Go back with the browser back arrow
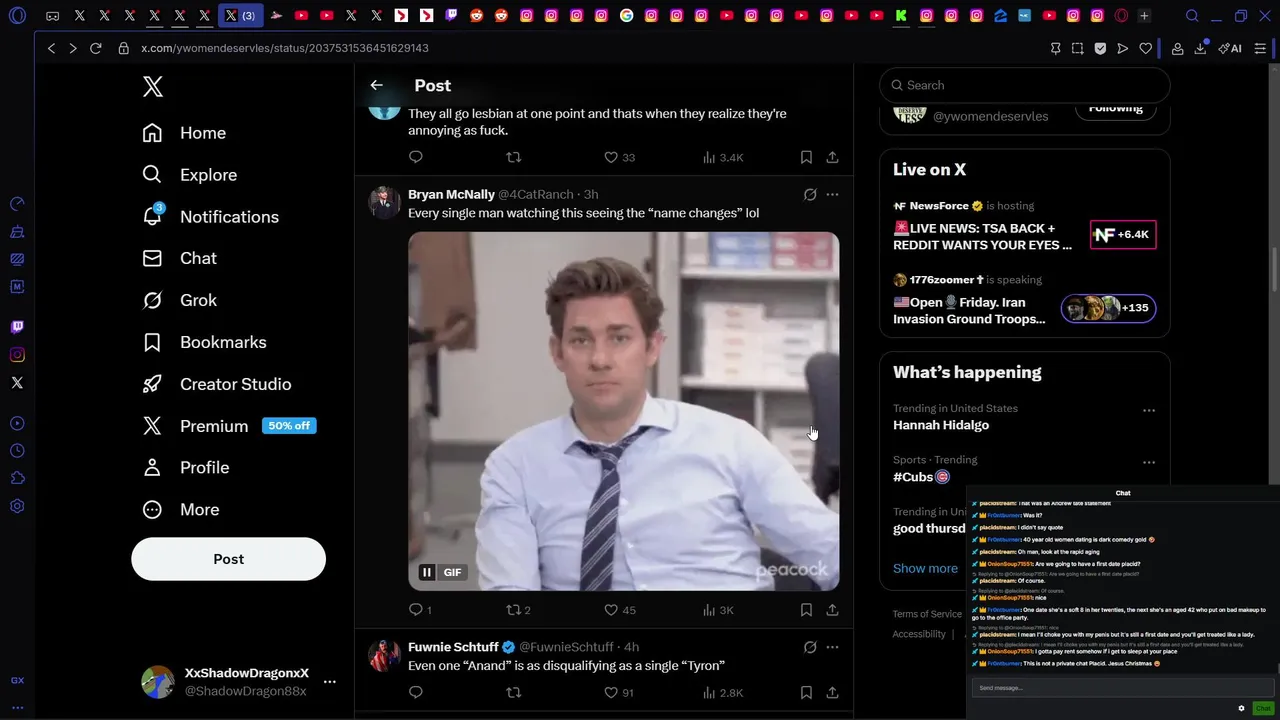The height and width of the screenshot is (720, 1280). click(51, 48)
